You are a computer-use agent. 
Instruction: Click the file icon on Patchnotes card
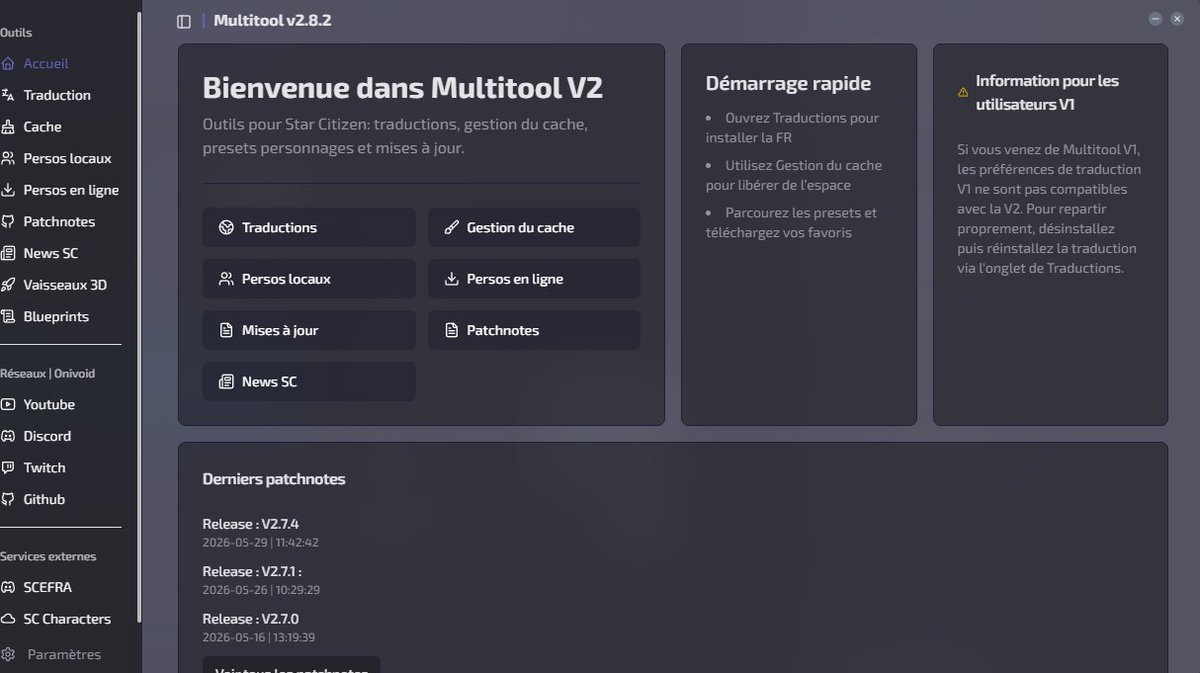click(x=451, y=330)
